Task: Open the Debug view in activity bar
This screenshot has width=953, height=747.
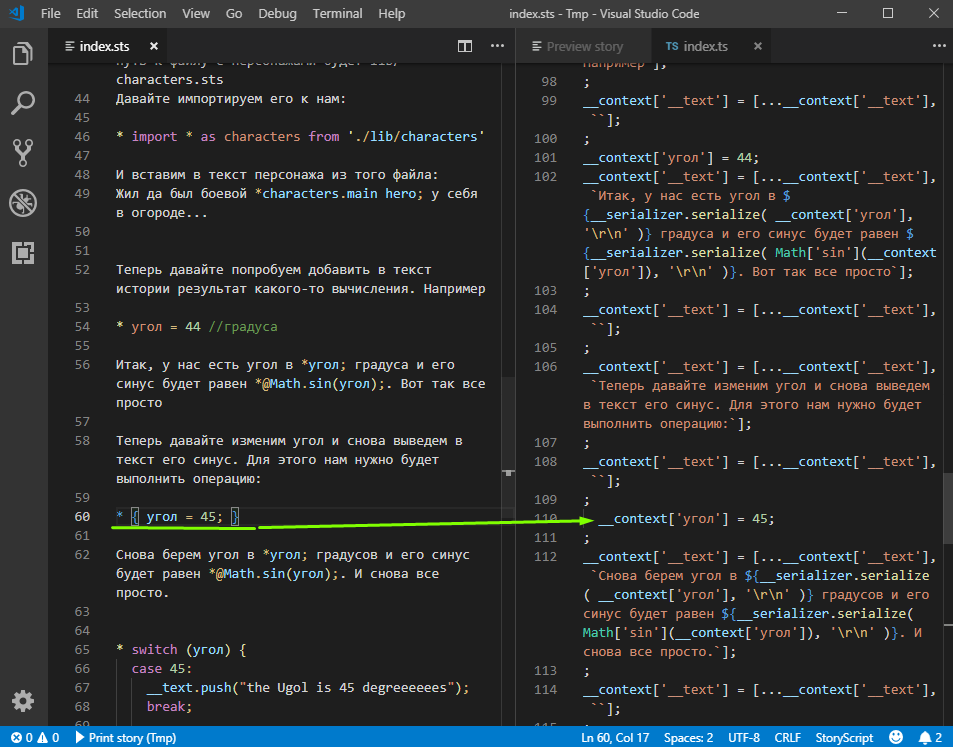Action: click(x=22, y=203)
